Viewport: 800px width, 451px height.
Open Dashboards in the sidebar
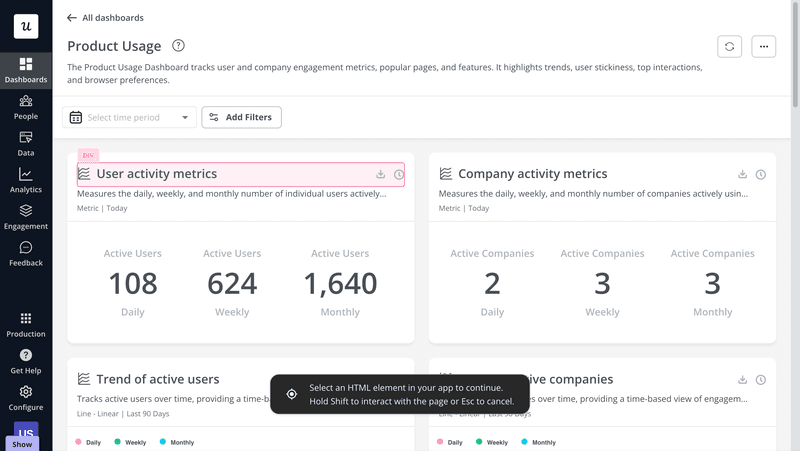point(26,70)
